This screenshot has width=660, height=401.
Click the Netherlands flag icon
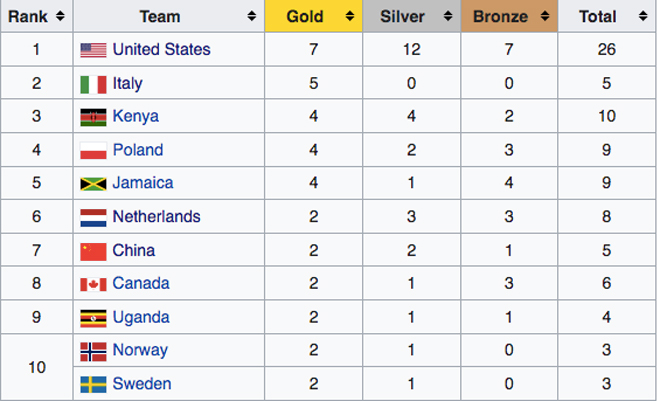(x=93, y=217)
